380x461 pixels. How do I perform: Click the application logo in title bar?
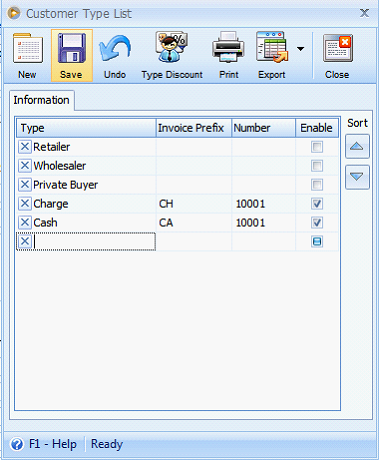(14, 13)
